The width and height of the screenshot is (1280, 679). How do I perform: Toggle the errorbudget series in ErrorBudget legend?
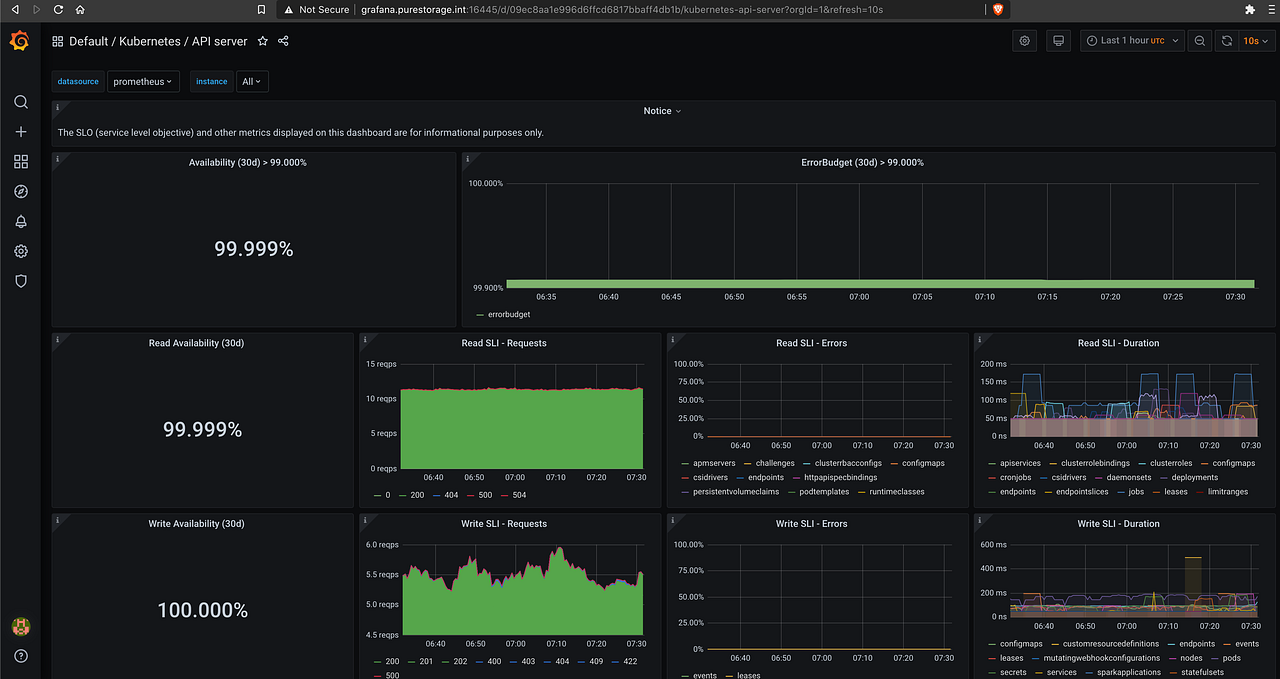tap(510, 314)
